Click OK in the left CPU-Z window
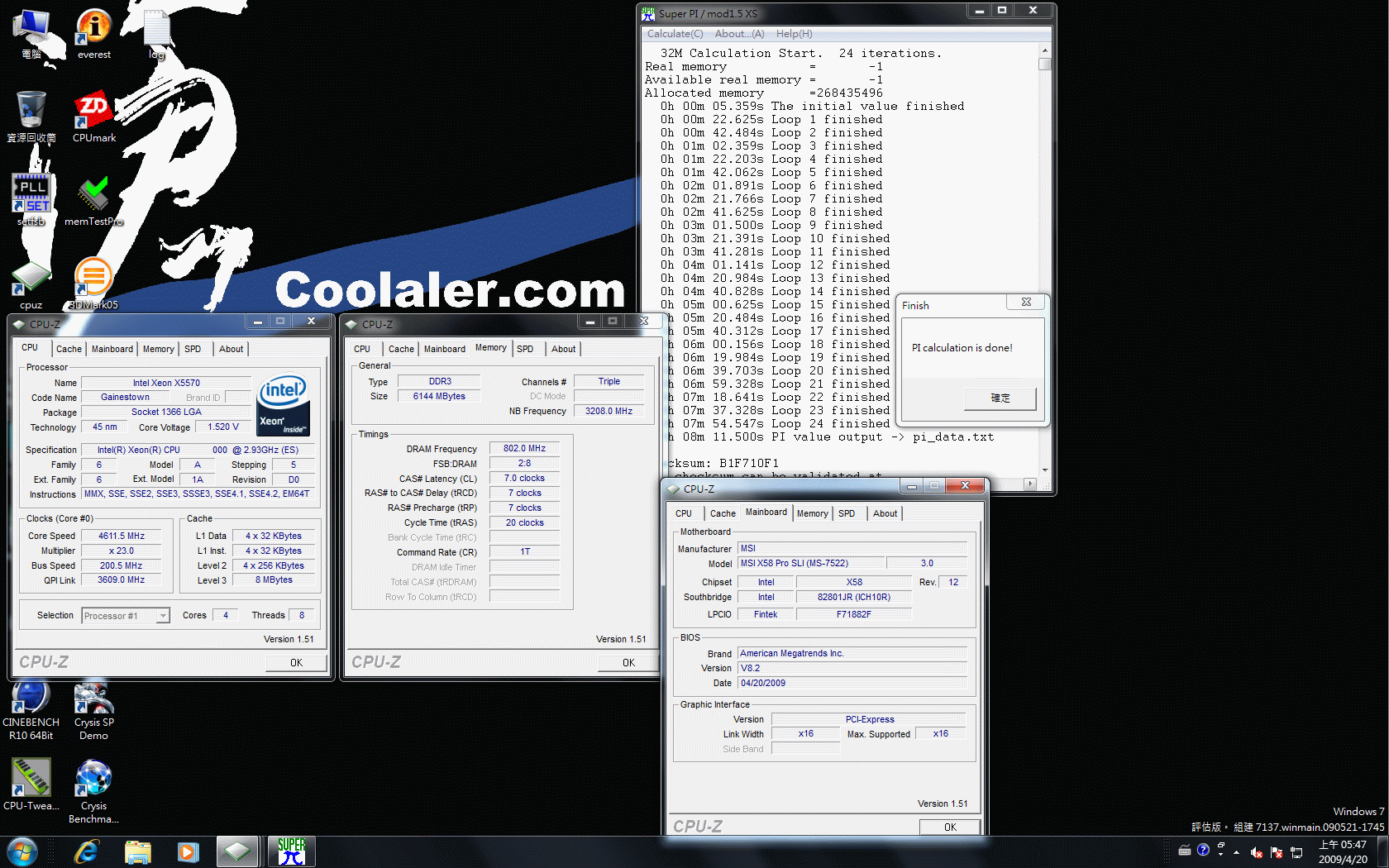 [296, 662]
